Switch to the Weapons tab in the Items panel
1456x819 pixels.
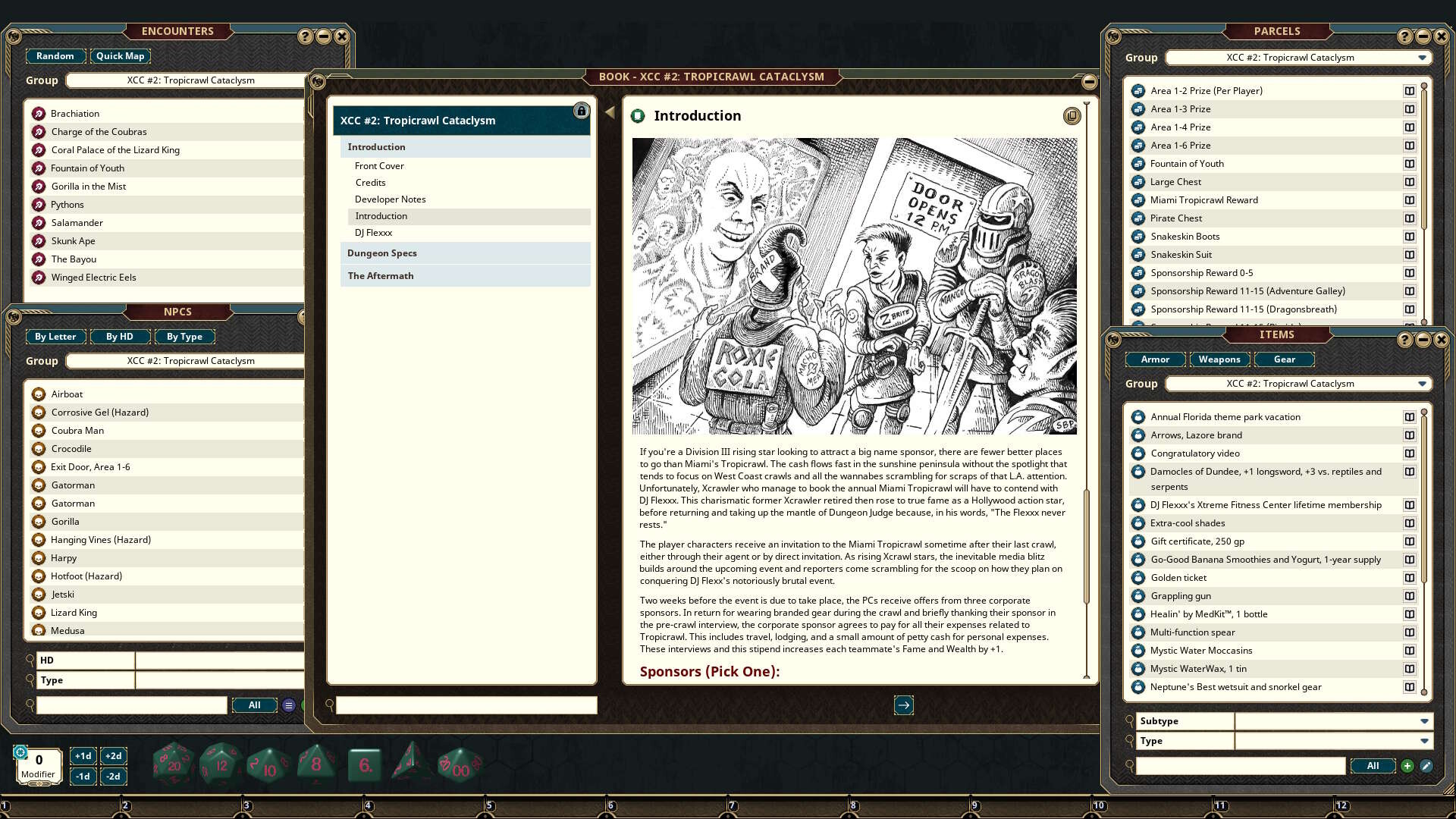(x=1219, y=359)
